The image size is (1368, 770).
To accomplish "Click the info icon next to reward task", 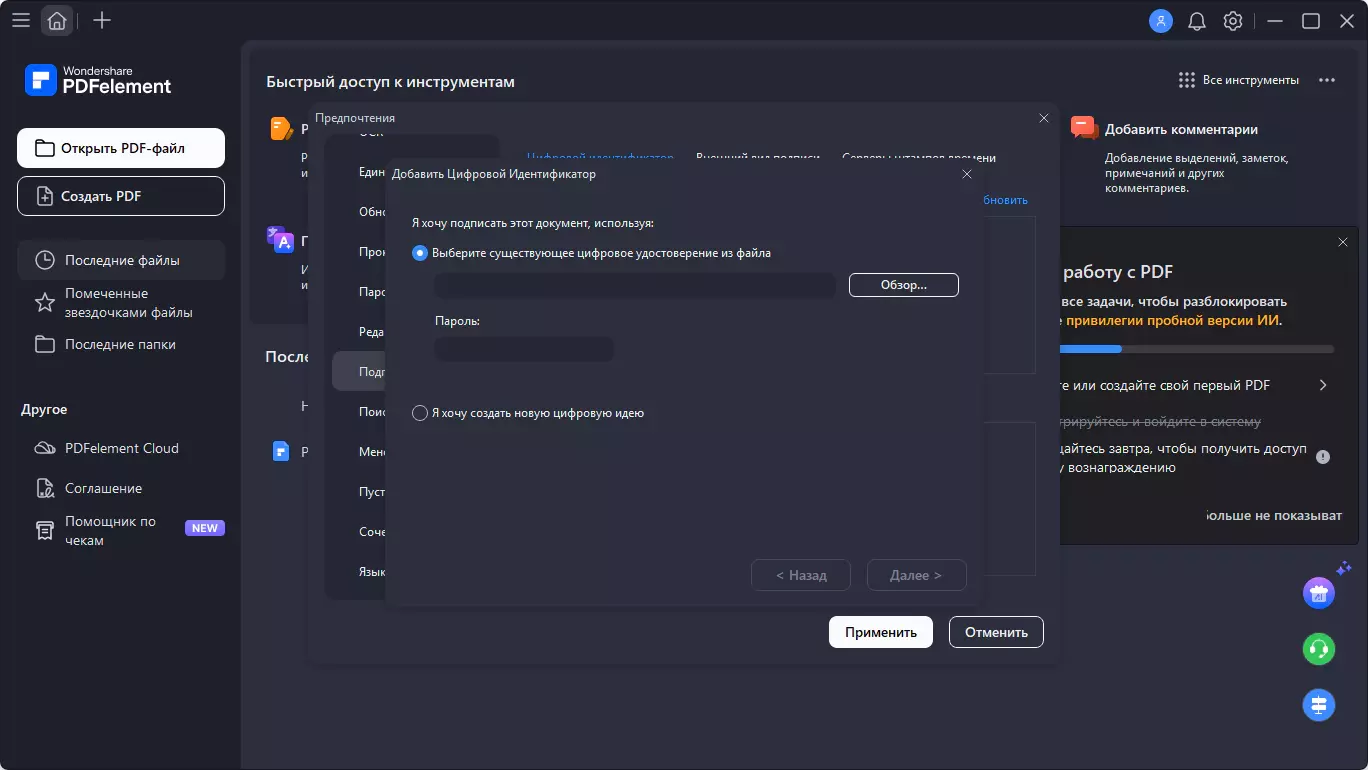I will tap(1323, 457).
